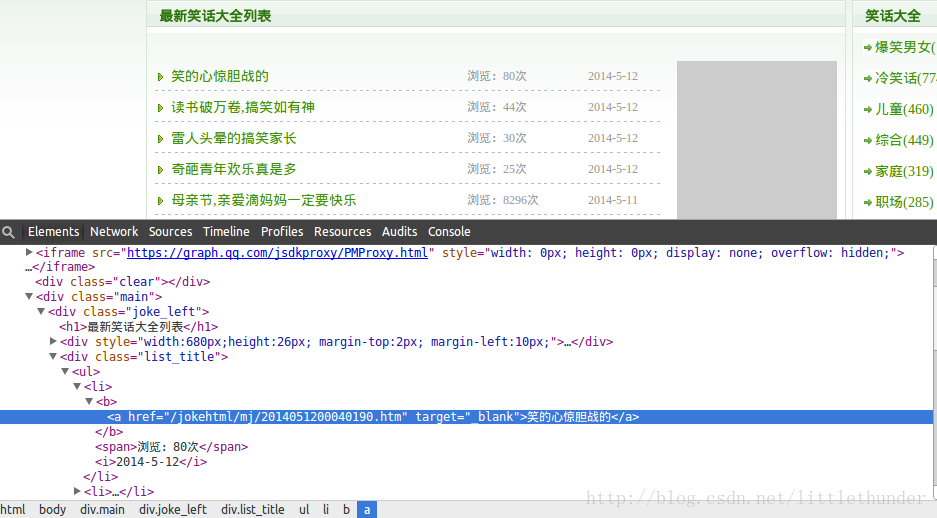Click green arrow bullet before 读书破万卷,搞笑如有神
Screen dimensions: 937x518
pos(160,108)
